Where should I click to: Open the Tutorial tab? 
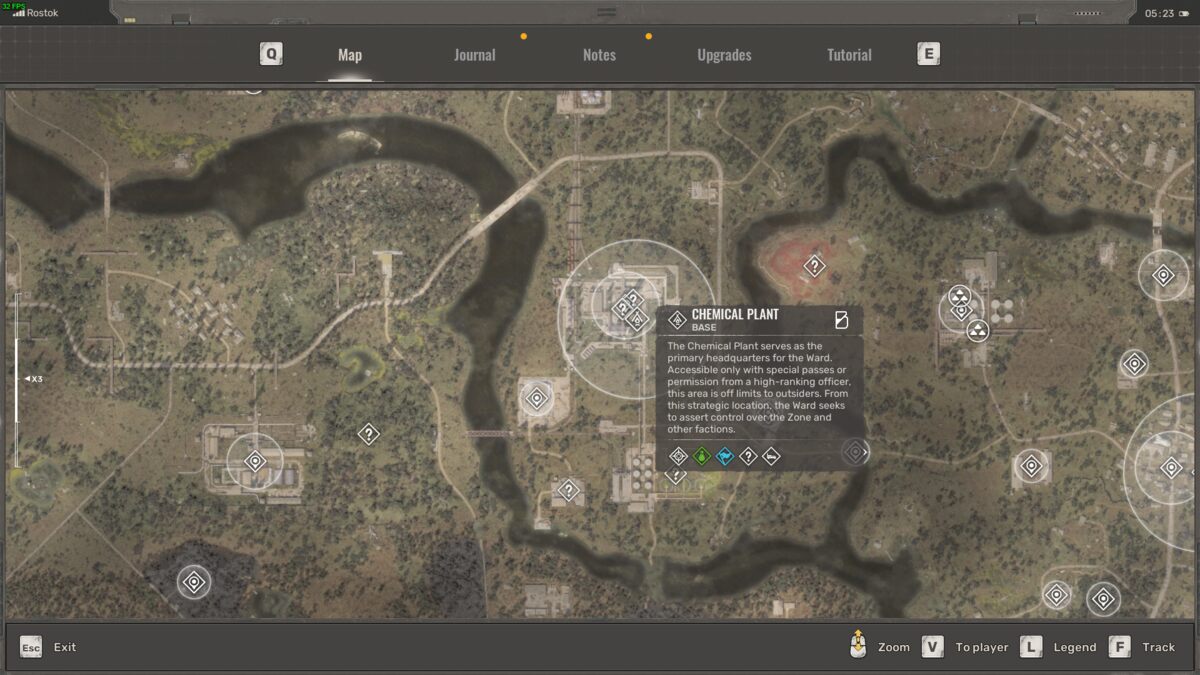(849, 55)
